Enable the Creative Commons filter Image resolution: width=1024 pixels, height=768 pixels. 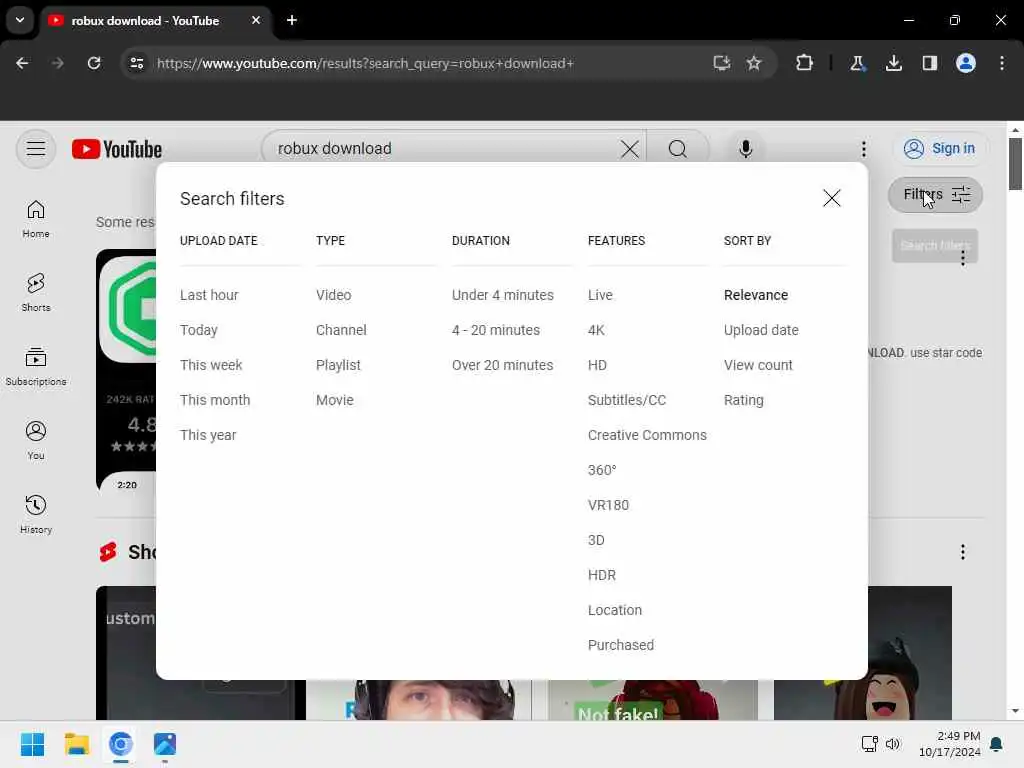[x=647, y=436]
